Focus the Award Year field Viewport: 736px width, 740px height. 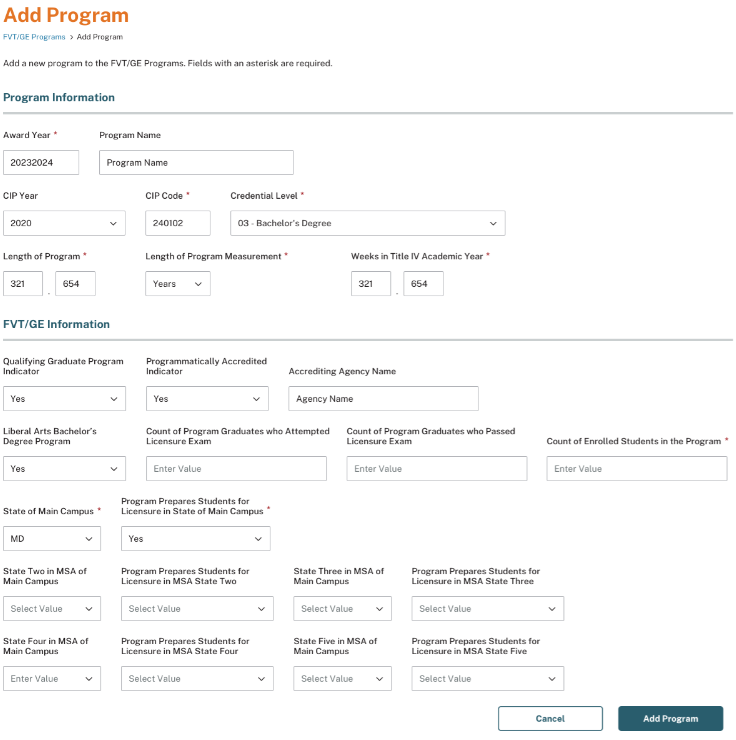[41, 162]
